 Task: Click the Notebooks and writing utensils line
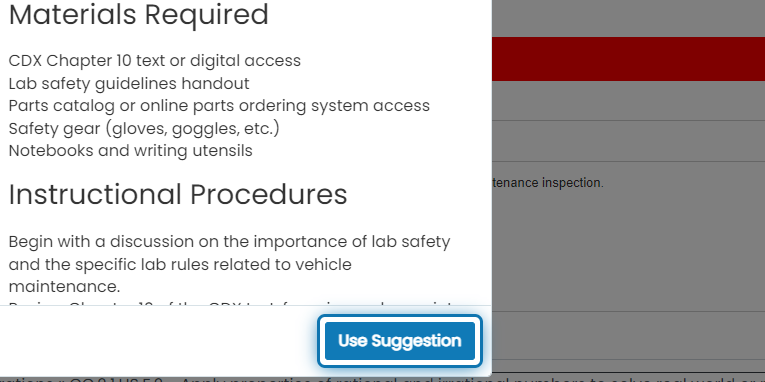pyautogui.click(x=131, y=151)
